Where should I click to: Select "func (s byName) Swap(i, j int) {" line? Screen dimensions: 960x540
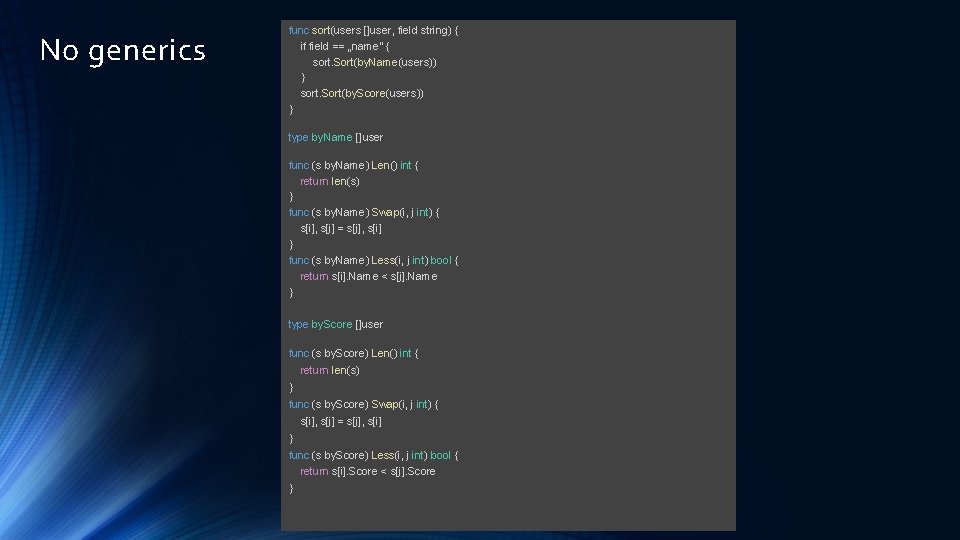pos(364,212)
